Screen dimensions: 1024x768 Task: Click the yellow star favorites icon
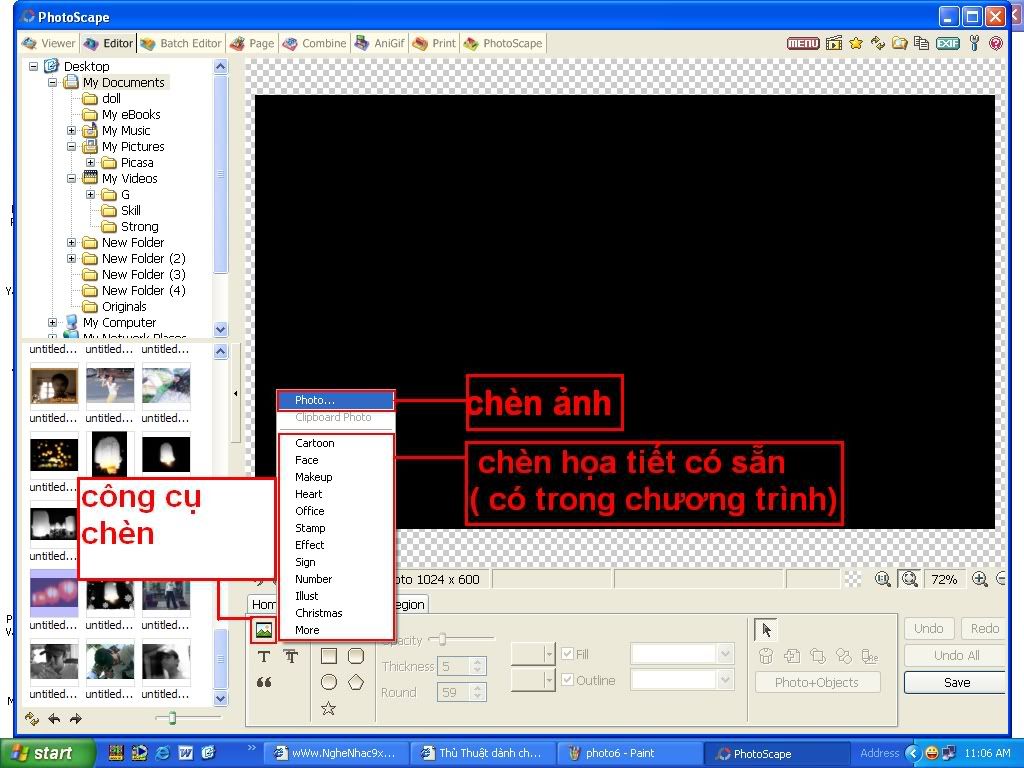(856, 43)
